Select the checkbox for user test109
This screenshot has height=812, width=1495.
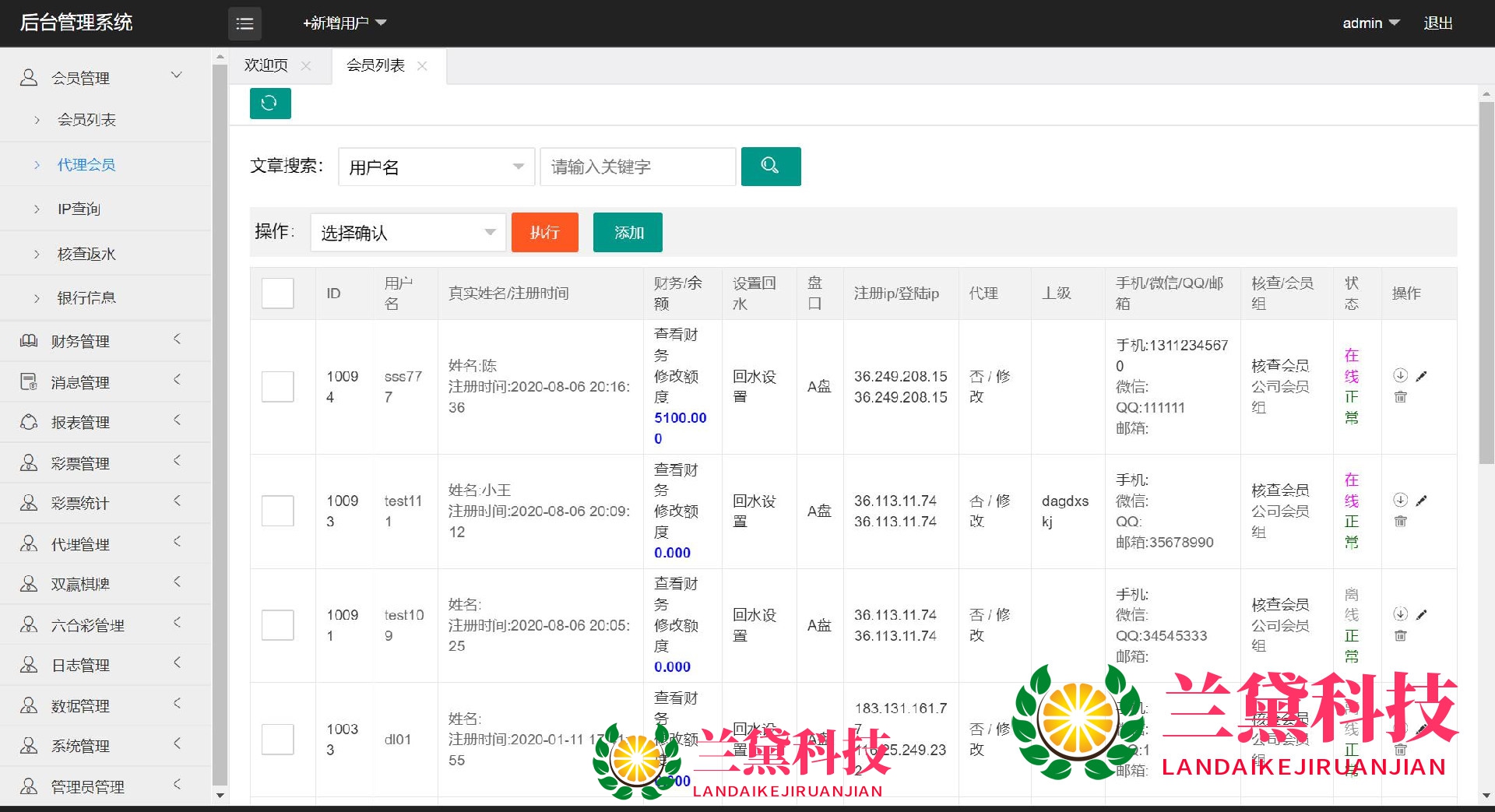(277, 625)
